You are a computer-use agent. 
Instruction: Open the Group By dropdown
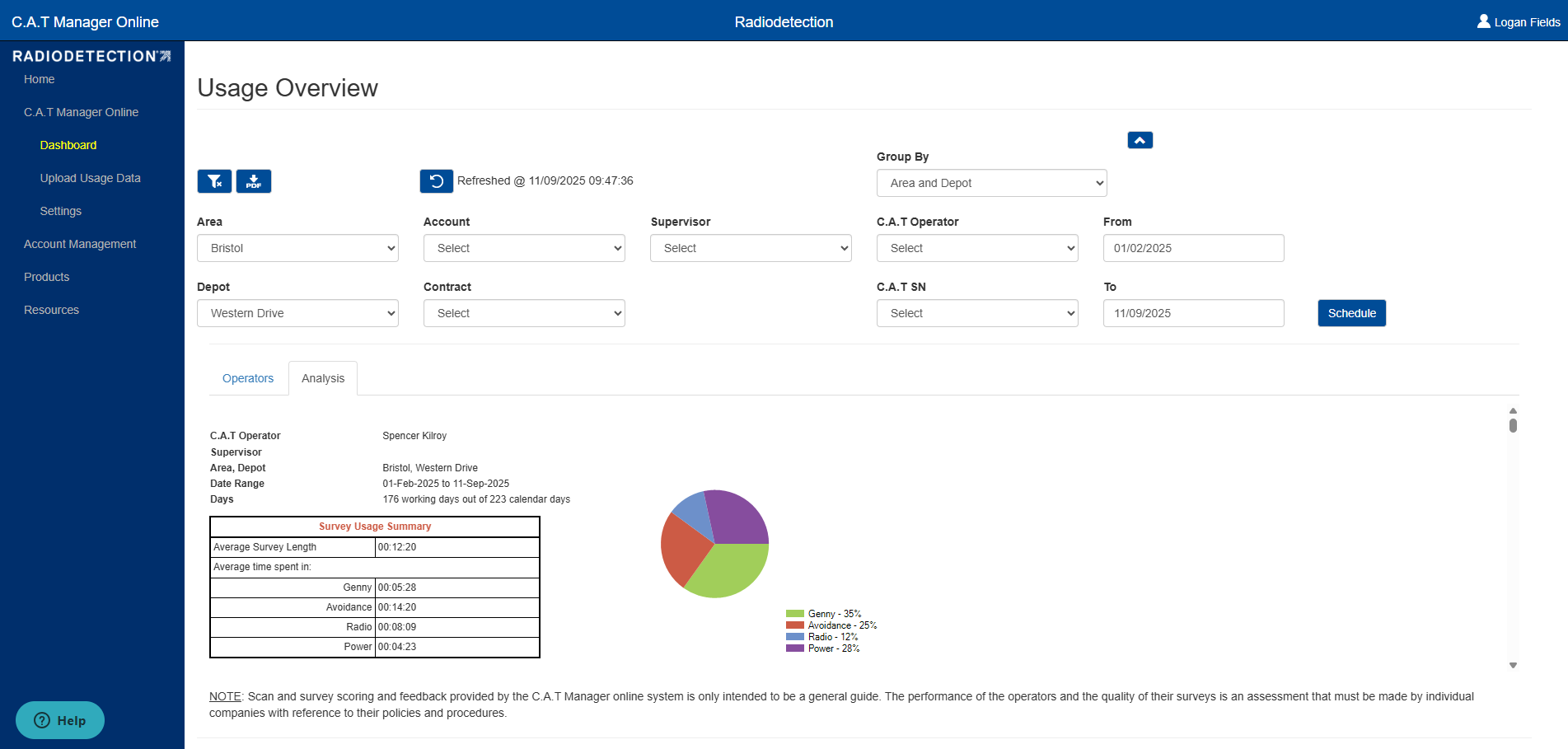click(991, 183)
